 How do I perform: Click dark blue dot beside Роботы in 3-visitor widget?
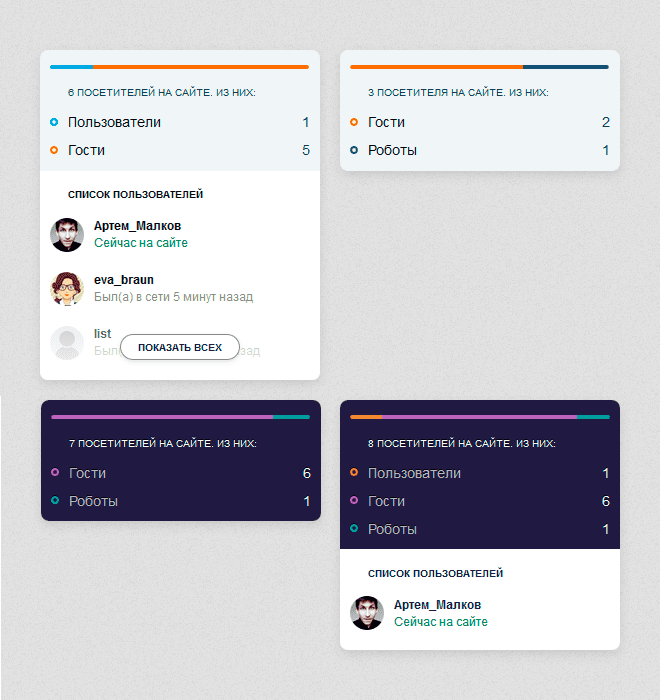(354, 150)
